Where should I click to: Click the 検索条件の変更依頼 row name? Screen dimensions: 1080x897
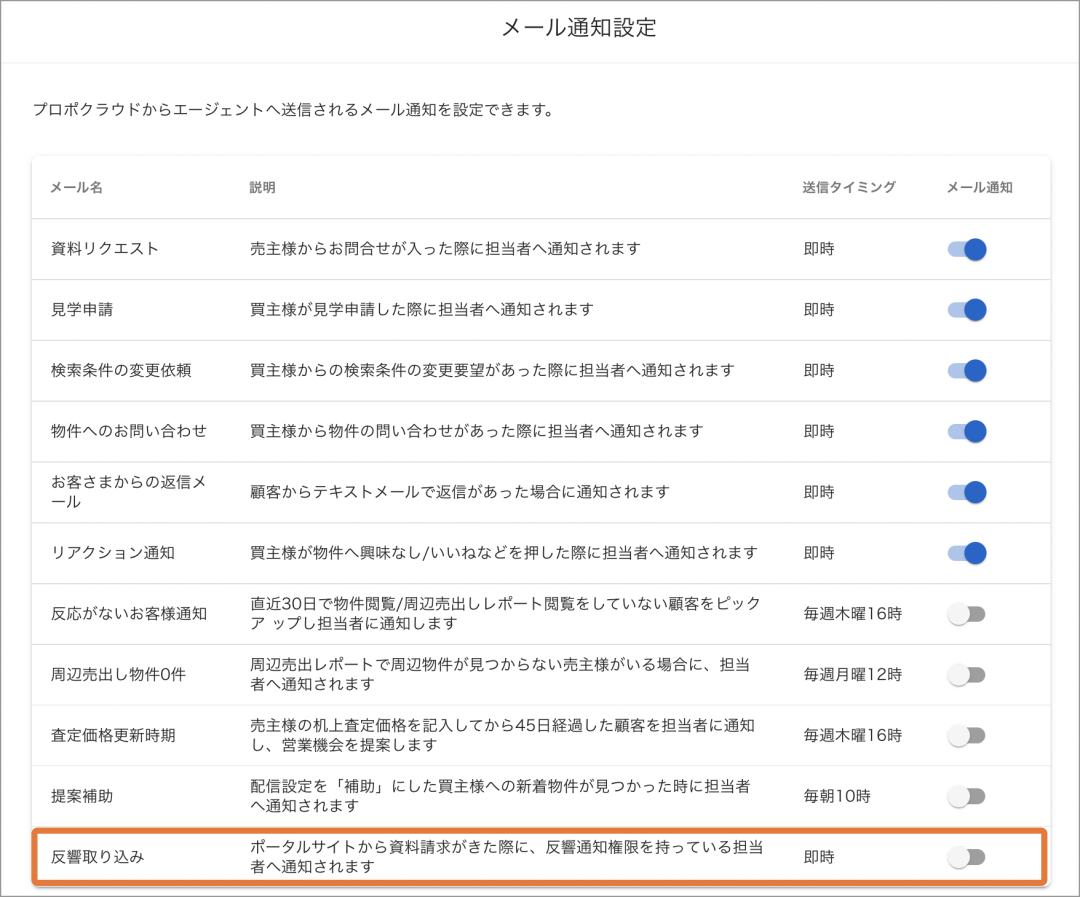point(121,370)
